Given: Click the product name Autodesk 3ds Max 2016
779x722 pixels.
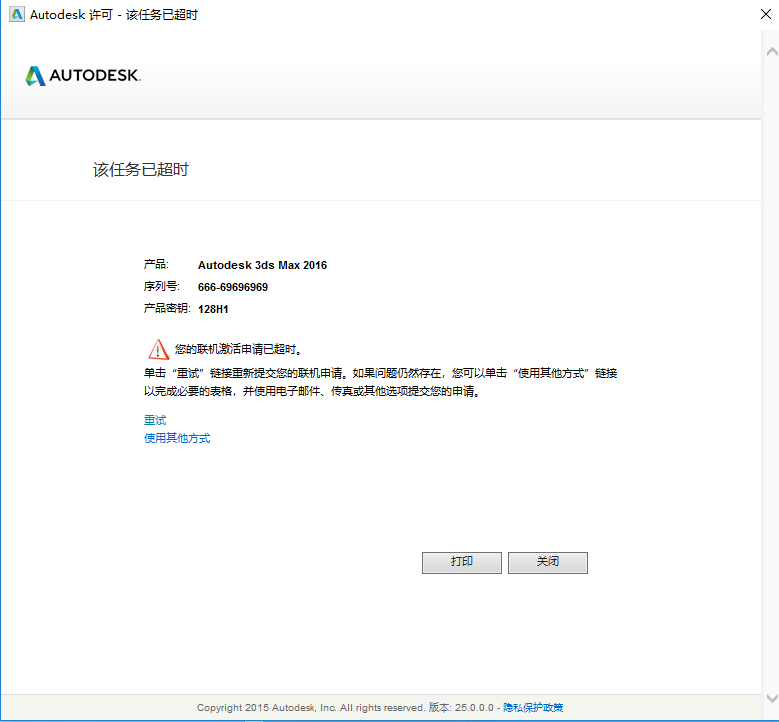Looking at the screenshot, I should (x=262, y=265).
